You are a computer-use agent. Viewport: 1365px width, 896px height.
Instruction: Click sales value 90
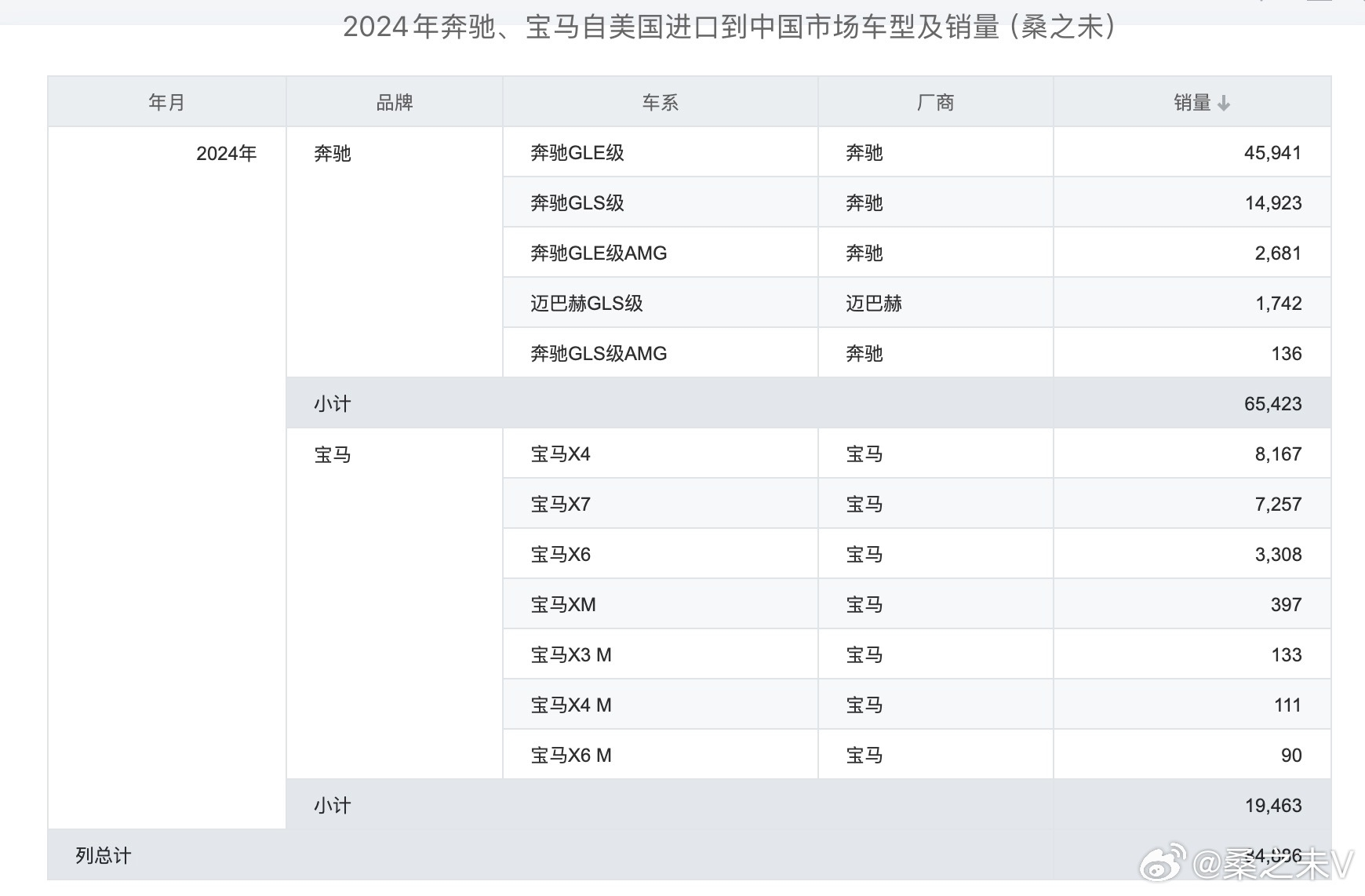pyautogui.click(x=1291, y=756)
